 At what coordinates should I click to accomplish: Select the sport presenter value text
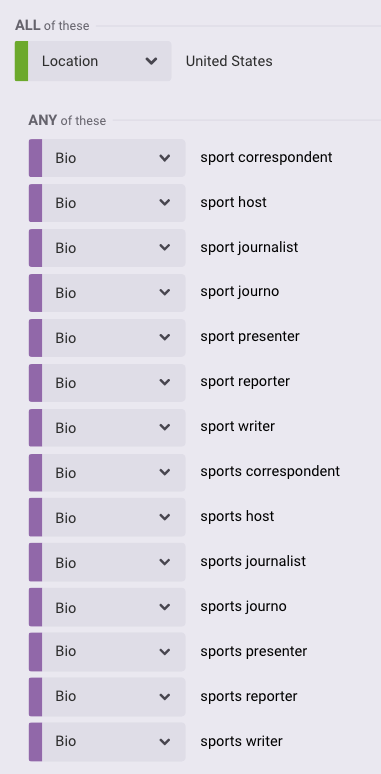click(250, 337)
